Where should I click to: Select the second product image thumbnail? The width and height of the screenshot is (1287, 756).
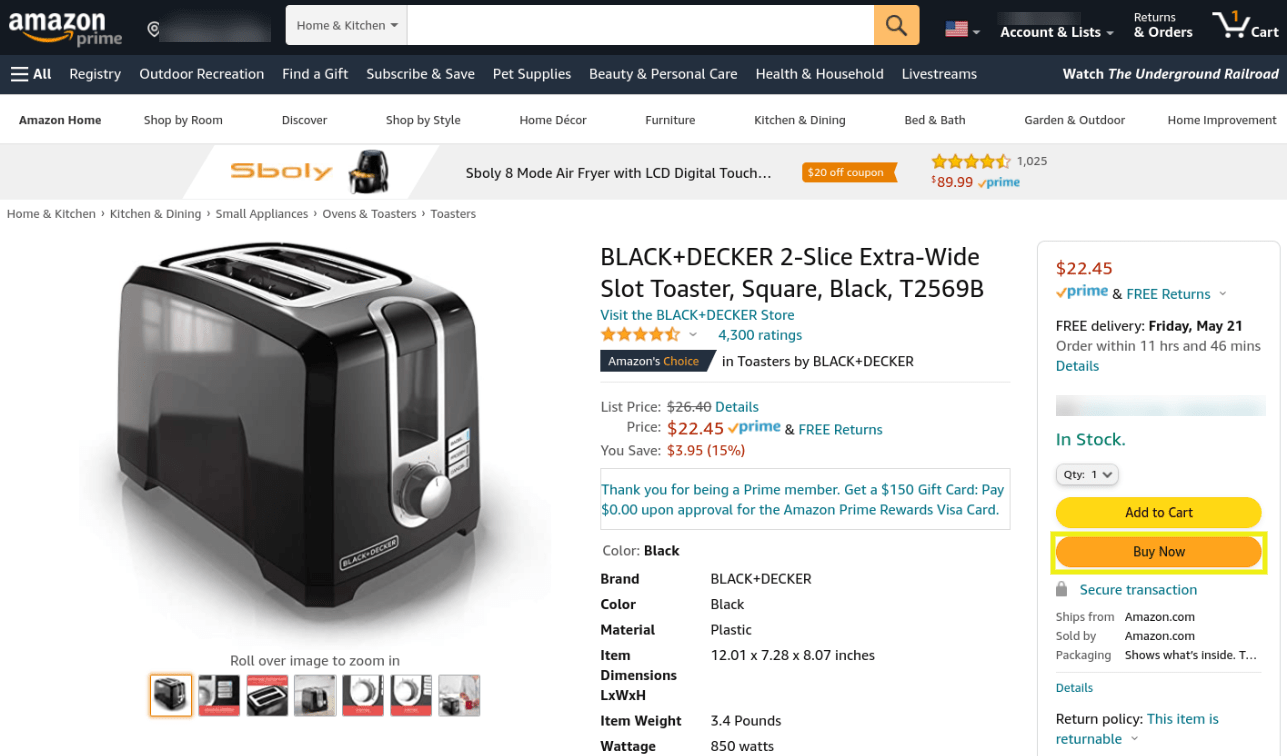click(x=219, y=695)
